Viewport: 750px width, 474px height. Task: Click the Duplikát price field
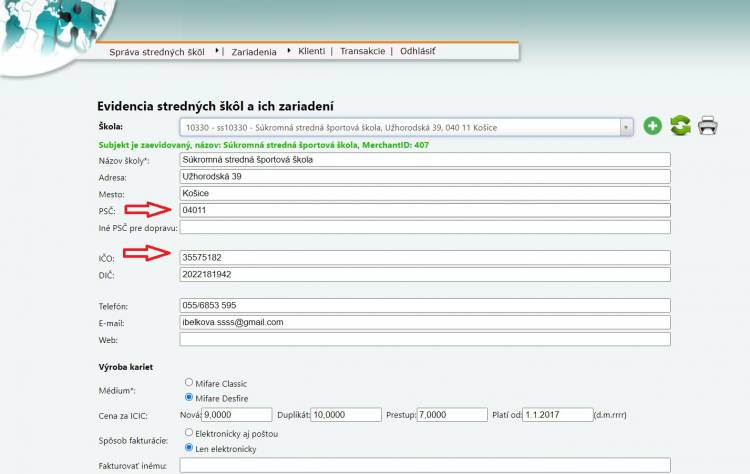[x=345, y=415]
